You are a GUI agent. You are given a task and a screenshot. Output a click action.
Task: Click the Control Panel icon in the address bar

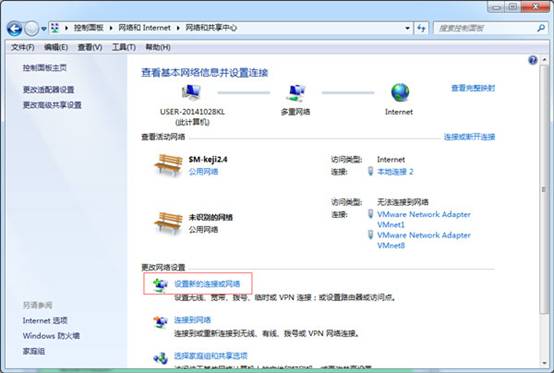click(x=55, y=28)
